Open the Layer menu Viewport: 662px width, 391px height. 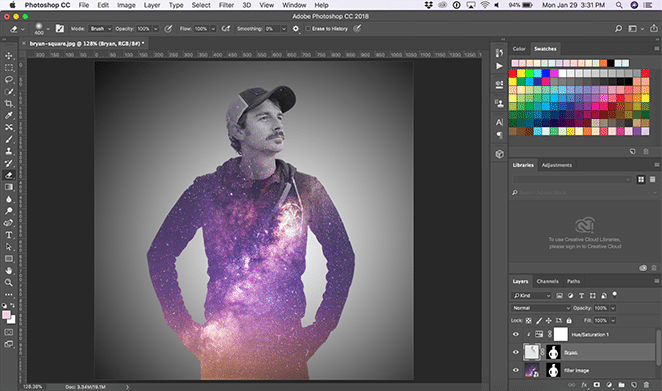click(152, 5)
